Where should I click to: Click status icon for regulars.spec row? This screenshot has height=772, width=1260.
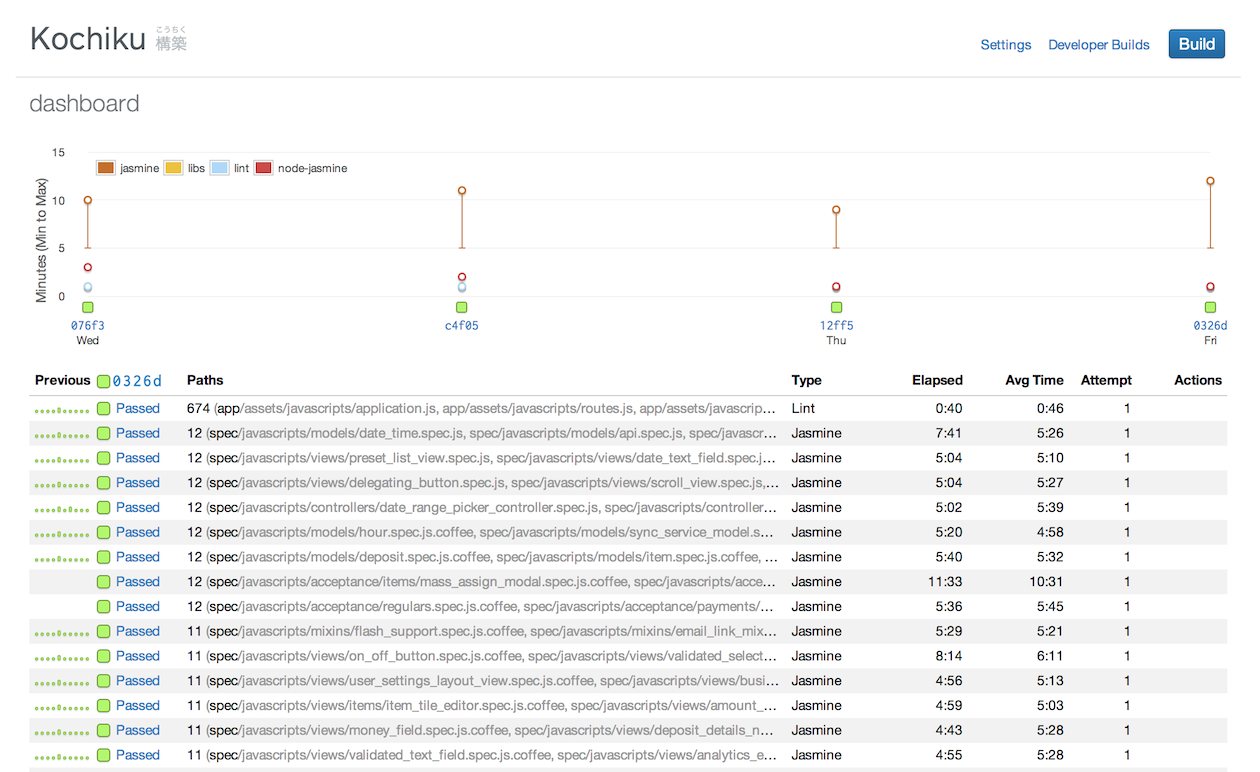(x=103, y=606)
